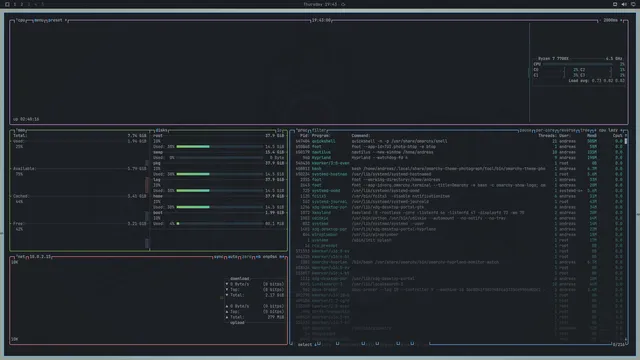
Task: Click the 'up 02:48:16' uptime text
Action: [26, 119]
